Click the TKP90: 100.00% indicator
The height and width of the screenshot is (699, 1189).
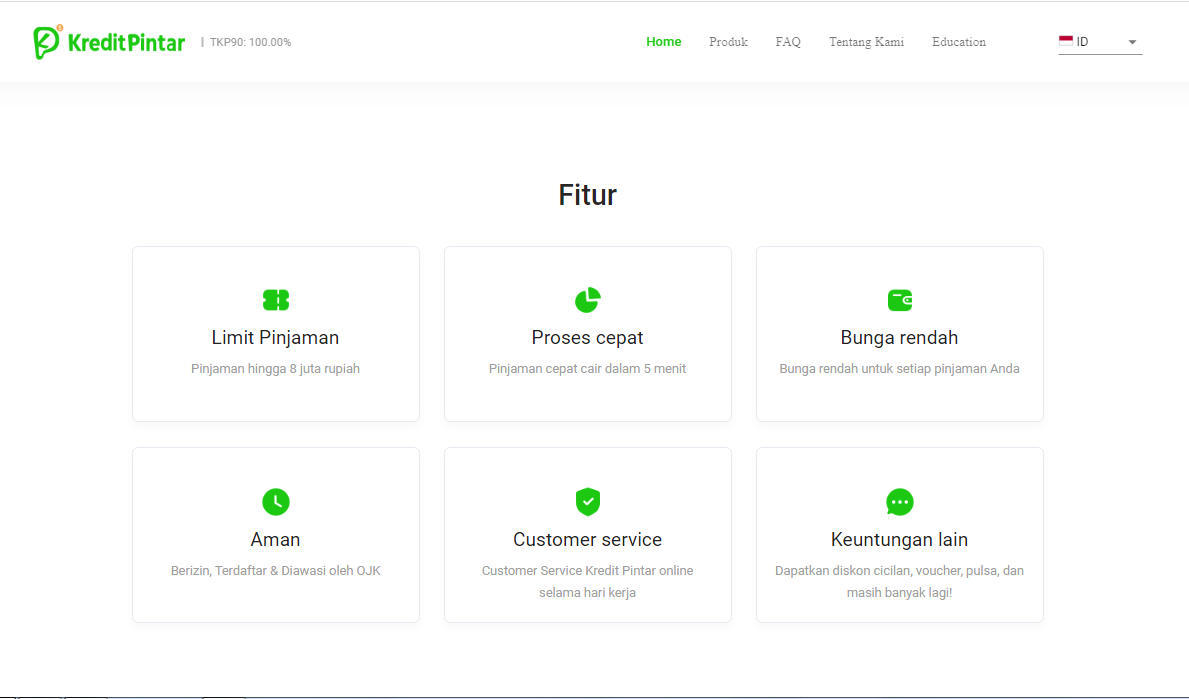click(250, 42)
